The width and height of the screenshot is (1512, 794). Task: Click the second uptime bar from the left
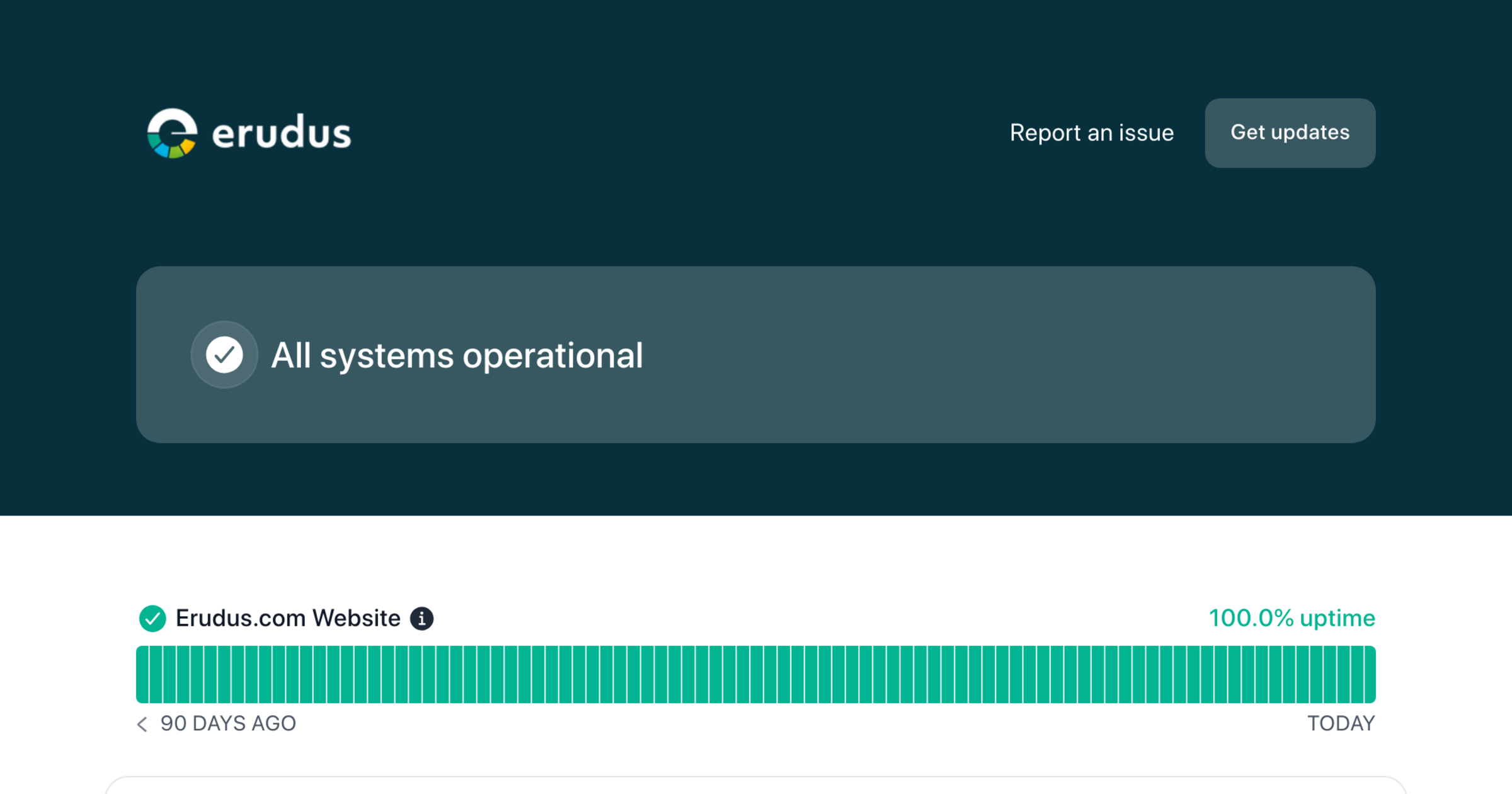point(156,674)
